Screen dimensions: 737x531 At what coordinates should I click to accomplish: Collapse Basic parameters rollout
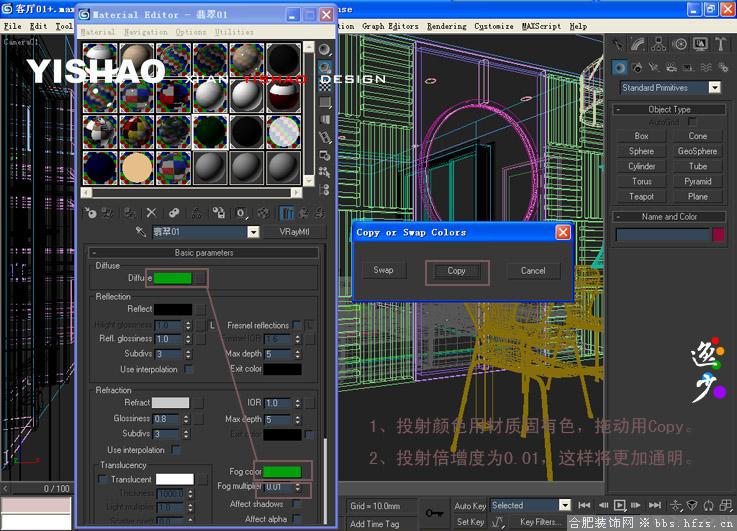click(x=204, y=253)
